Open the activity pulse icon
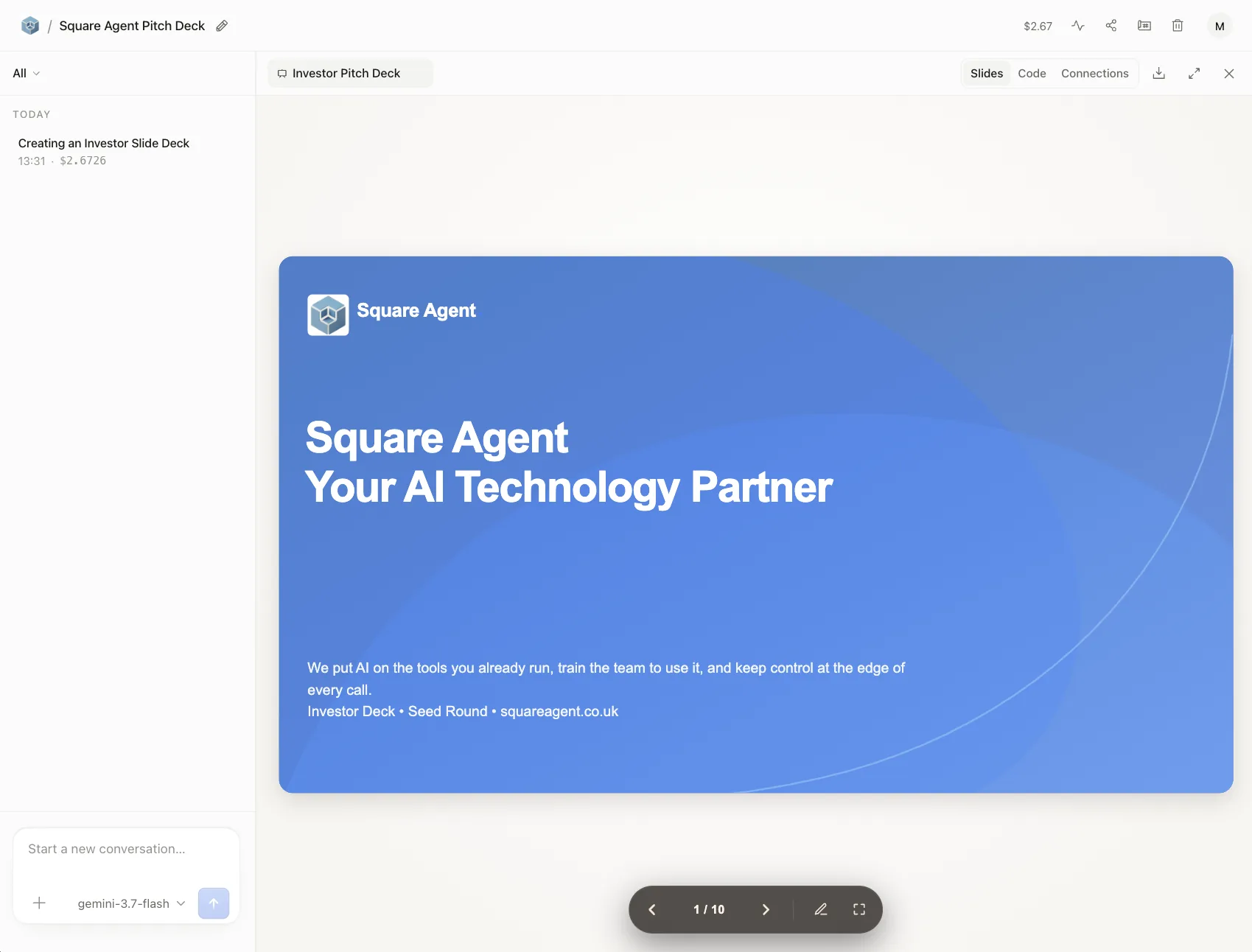This screenshot has height=952, width=1252. click(1078, 26)
